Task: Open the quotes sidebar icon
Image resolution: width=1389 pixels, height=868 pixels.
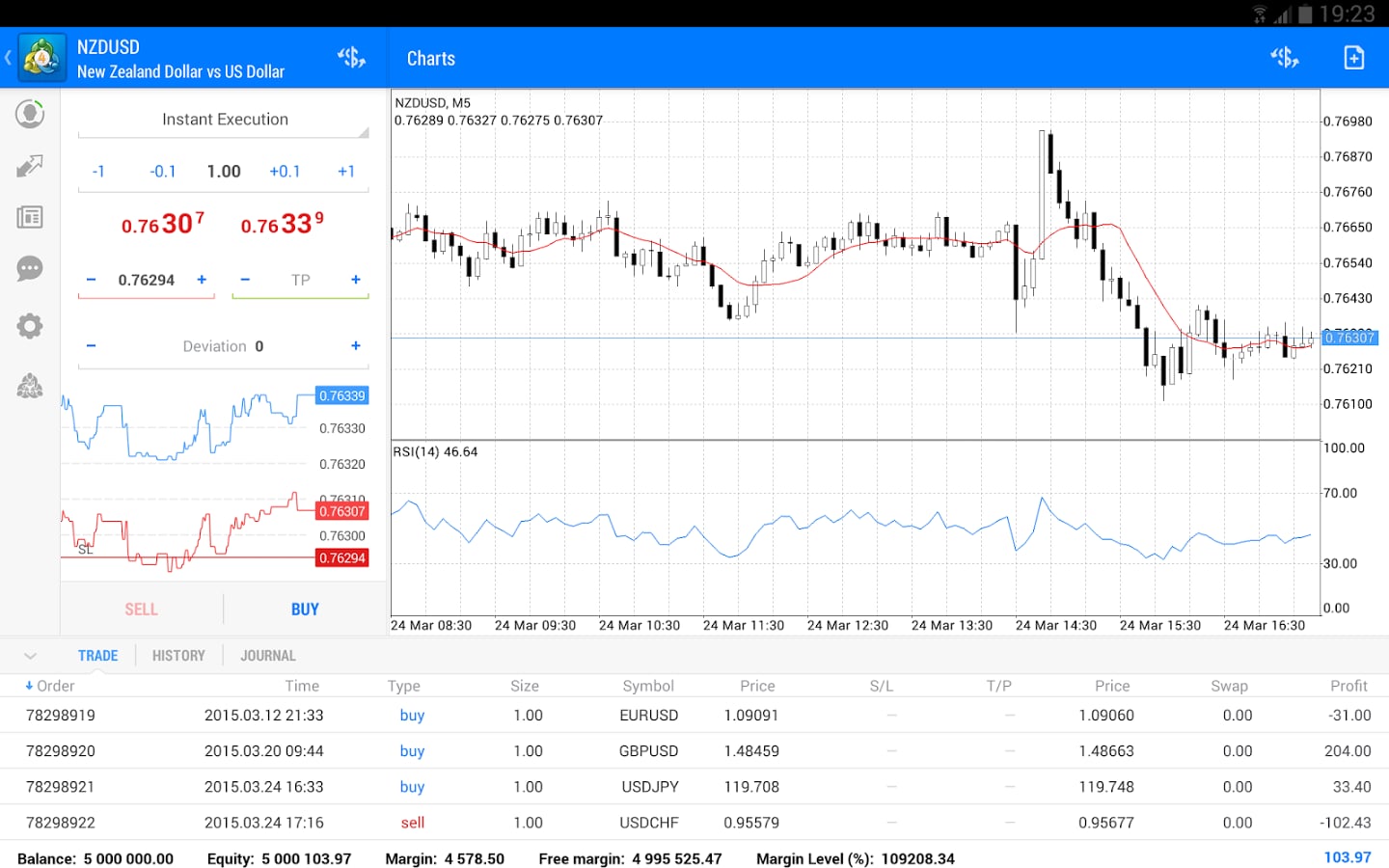Action: click(x=30, y=114)
